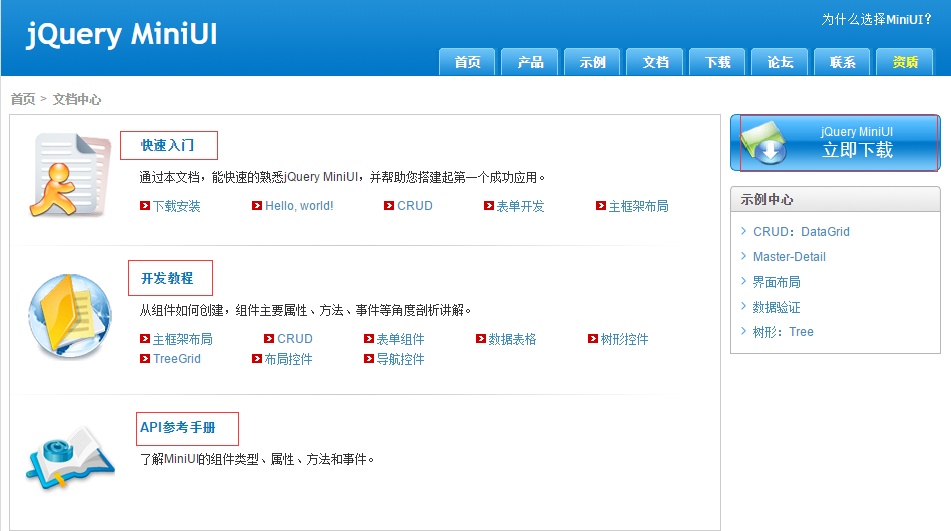Click the running-man document icon beside 快速入门
The height and width of the screenshot is (531, 951).
(x=70, y=175)
